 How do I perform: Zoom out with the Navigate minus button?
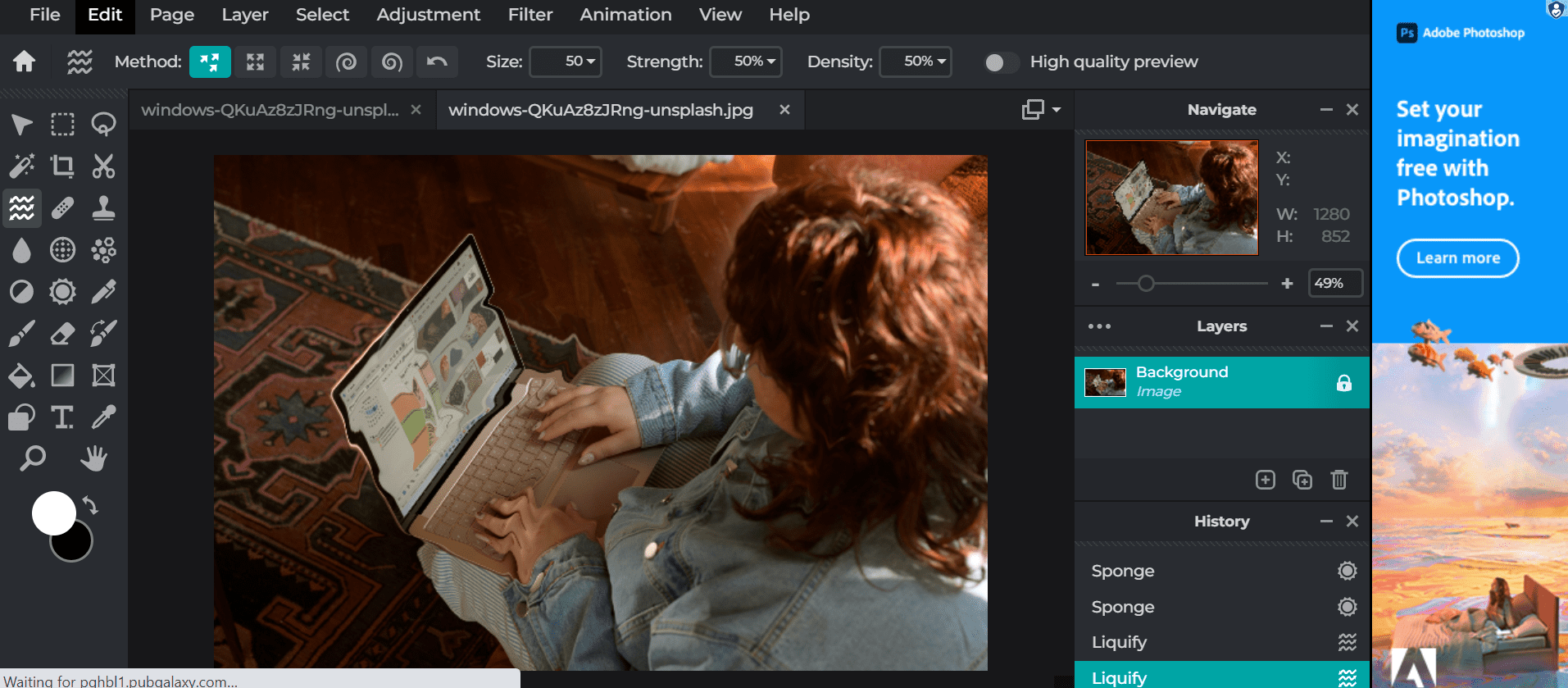(x=1095, y=284)
